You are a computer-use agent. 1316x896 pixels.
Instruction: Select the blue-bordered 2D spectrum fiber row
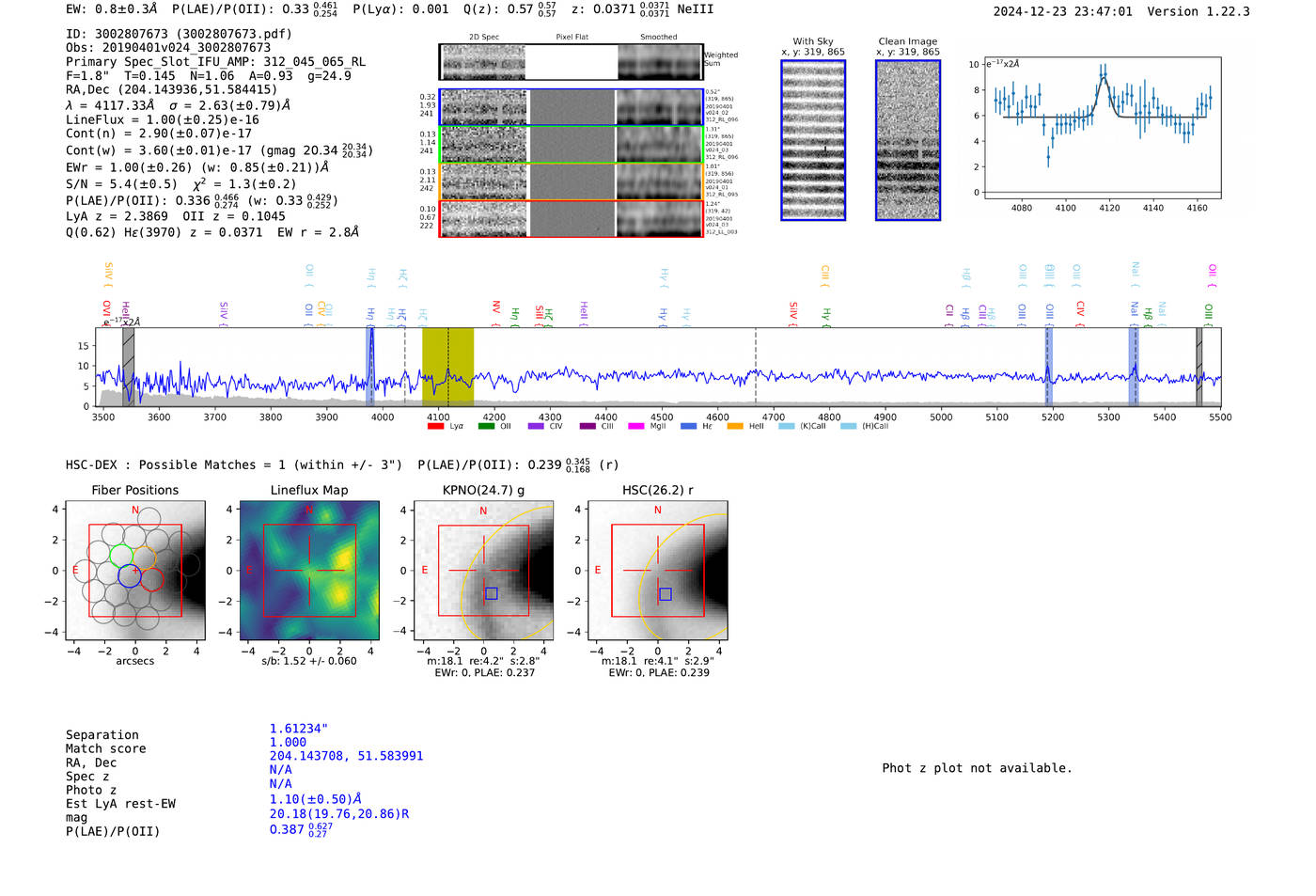(571, 107)
